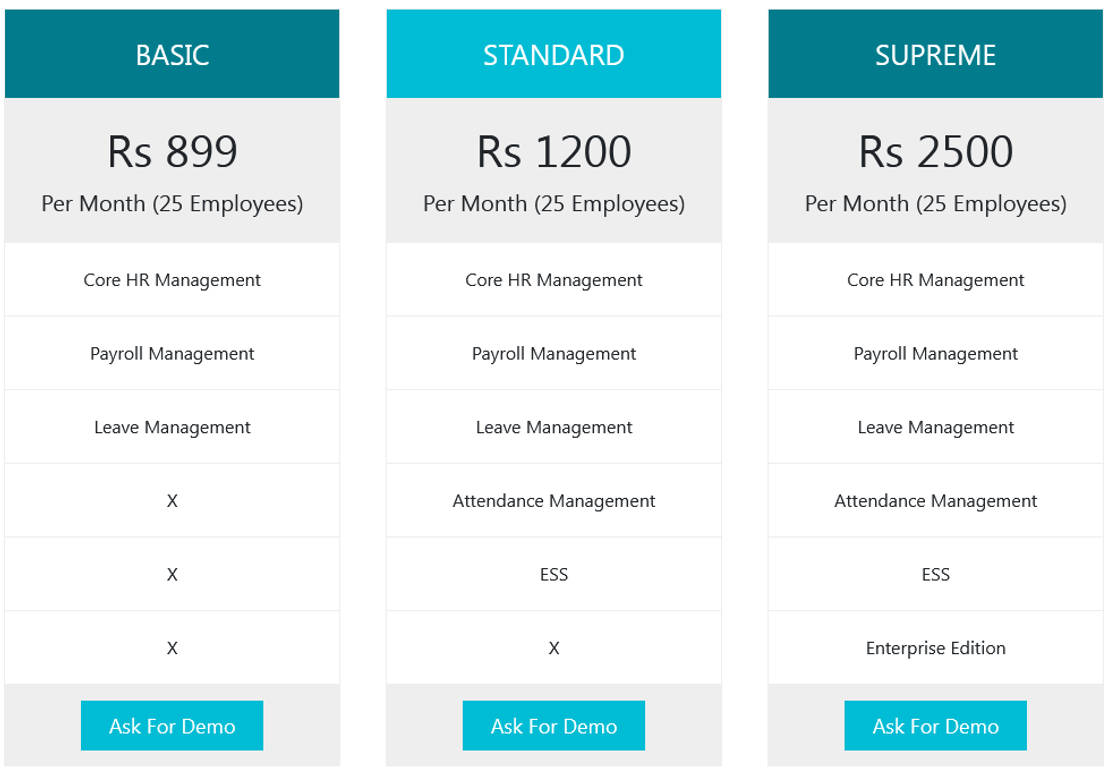Click ESS feature in Standard plan
The height and width of the screenshot is (768, 1108).
[553, 574]
